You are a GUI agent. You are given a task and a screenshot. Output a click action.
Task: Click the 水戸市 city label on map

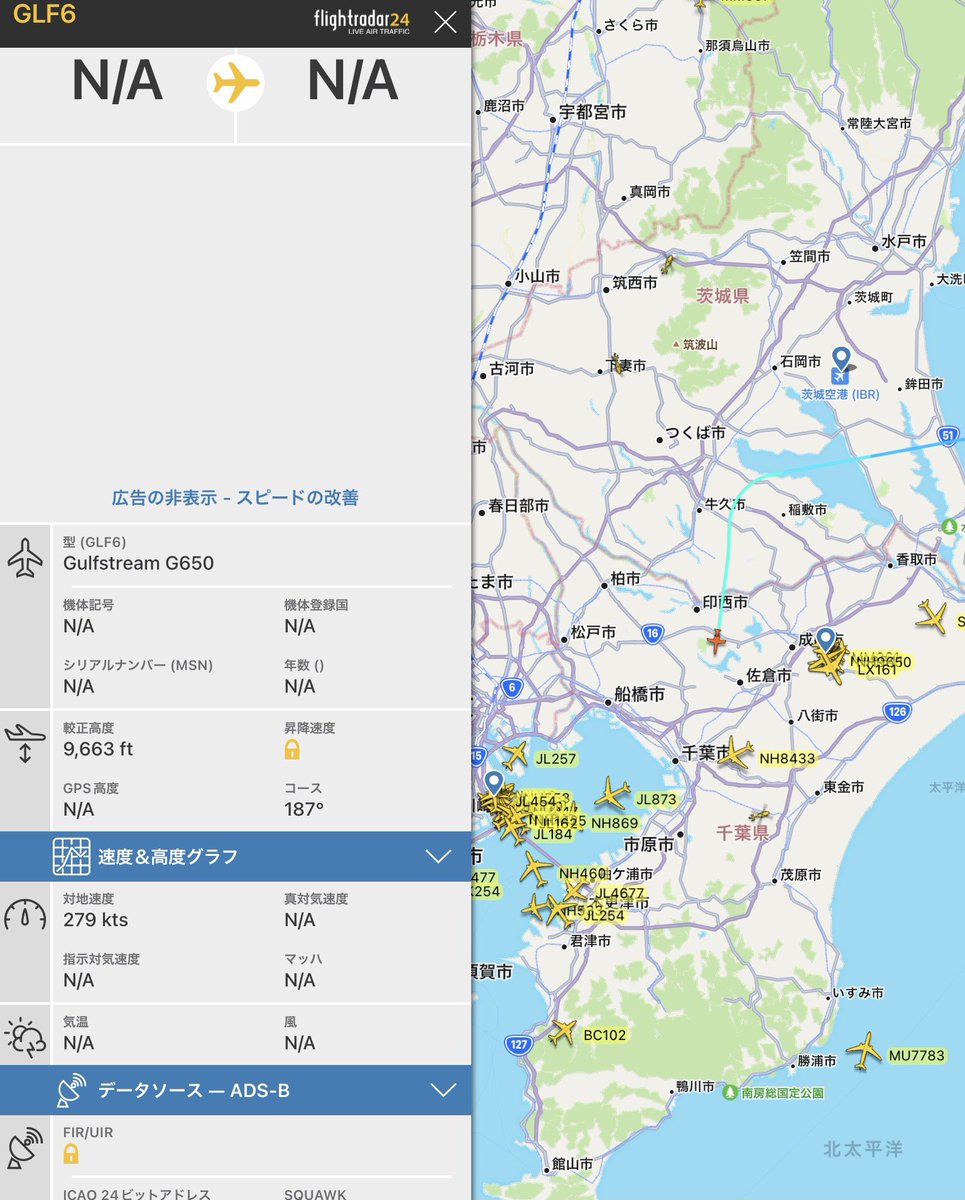903,242
